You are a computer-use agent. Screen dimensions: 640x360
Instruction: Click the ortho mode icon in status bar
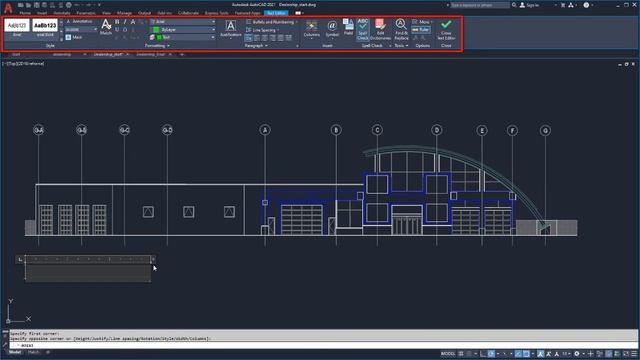click(x=483, y=353)
